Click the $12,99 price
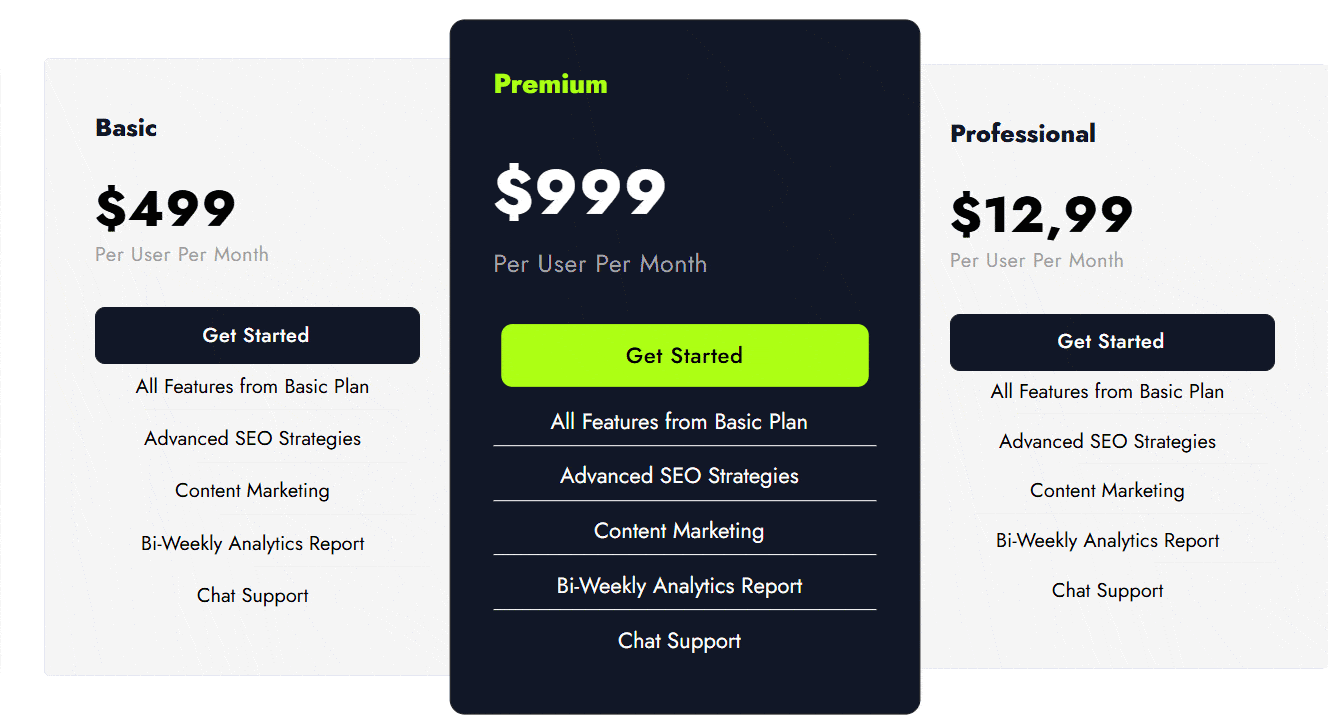 click(1041, 214)
